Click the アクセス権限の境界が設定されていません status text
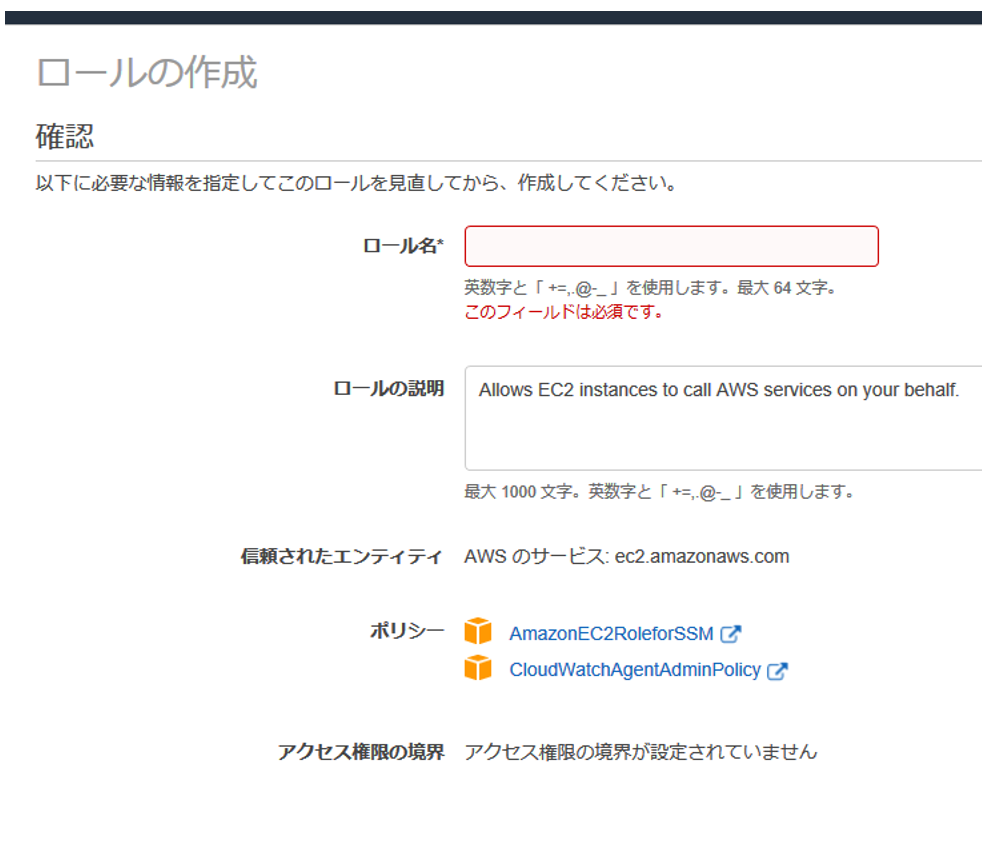This screenshot has width=982, height=842. point(641,752)
